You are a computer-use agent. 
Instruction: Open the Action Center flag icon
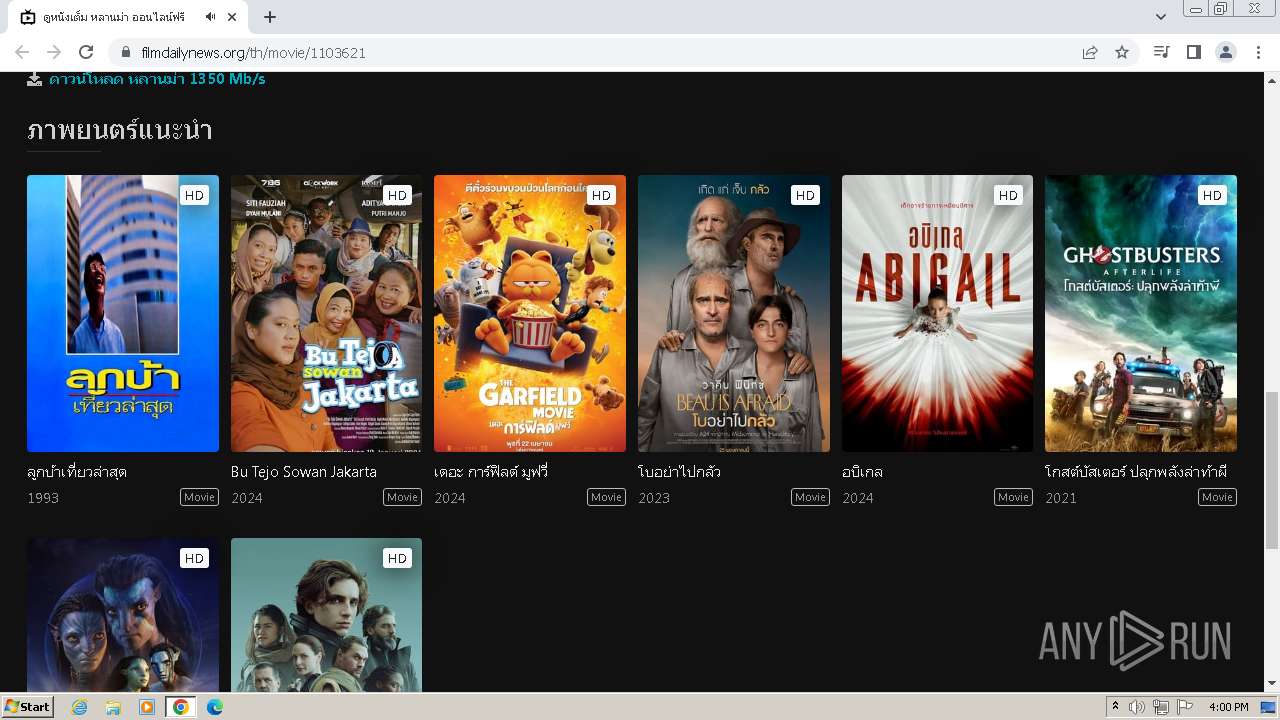coord(1185,707)
